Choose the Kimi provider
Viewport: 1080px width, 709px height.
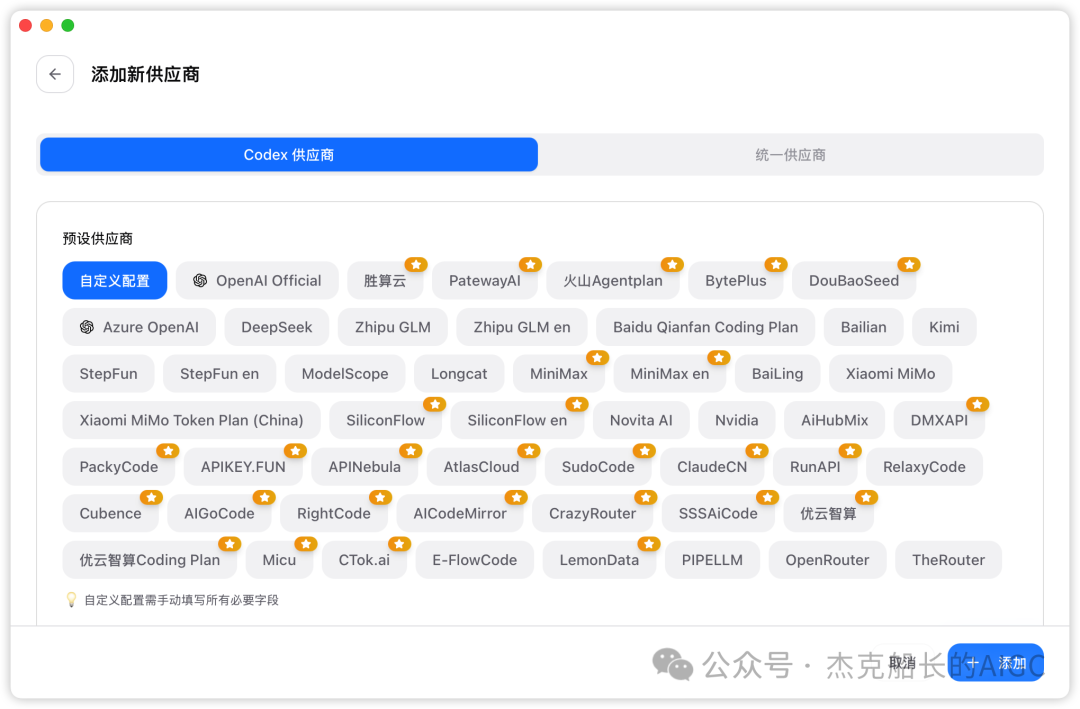[944, 327]
